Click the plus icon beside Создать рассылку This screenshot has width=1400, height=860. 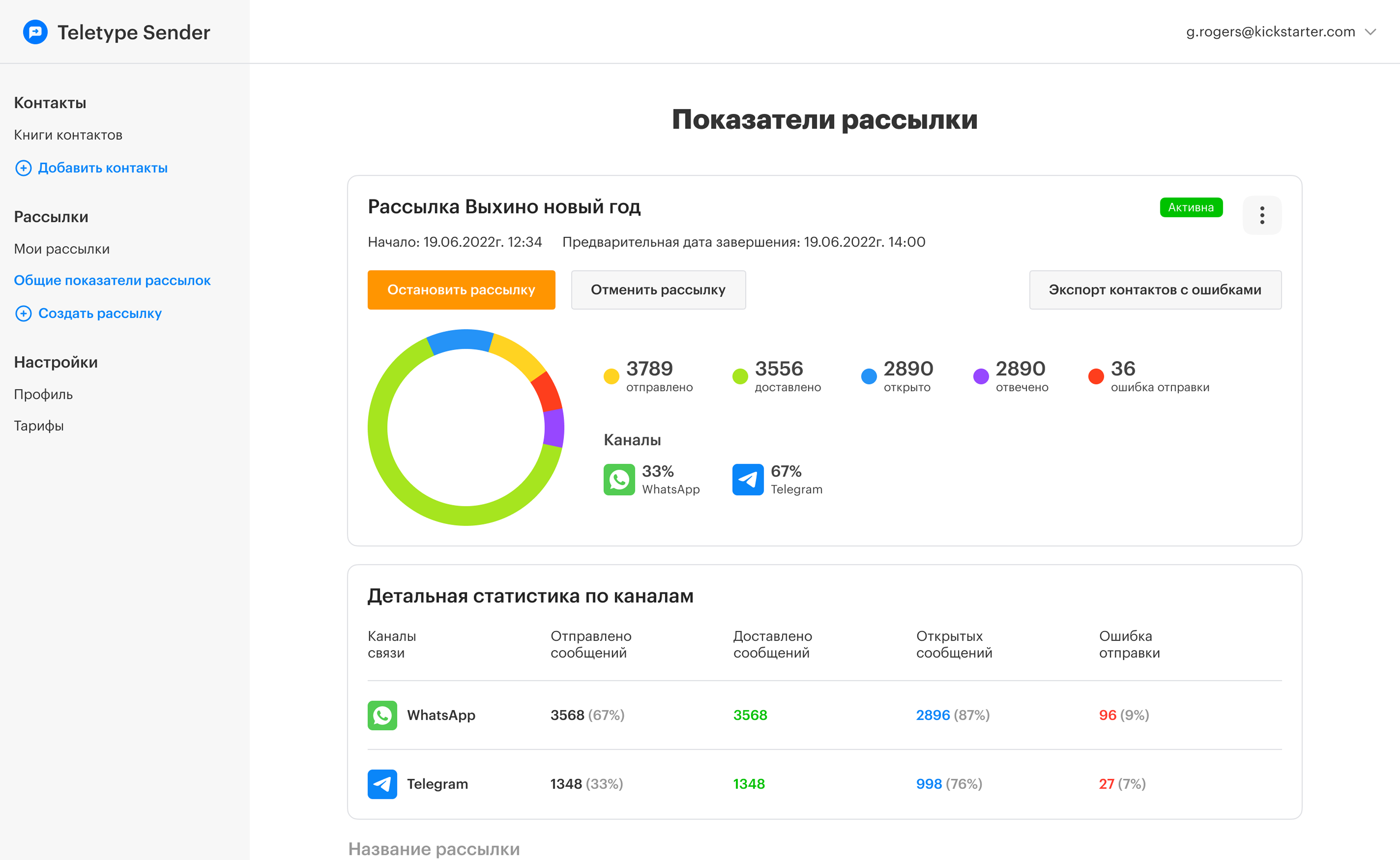tap(23, 314)
